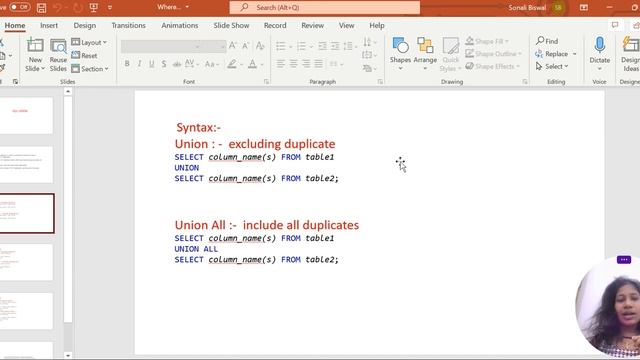Click the Reset slide button
The image size is (640, 360).
pyautogui.click(x=84, y=56)
